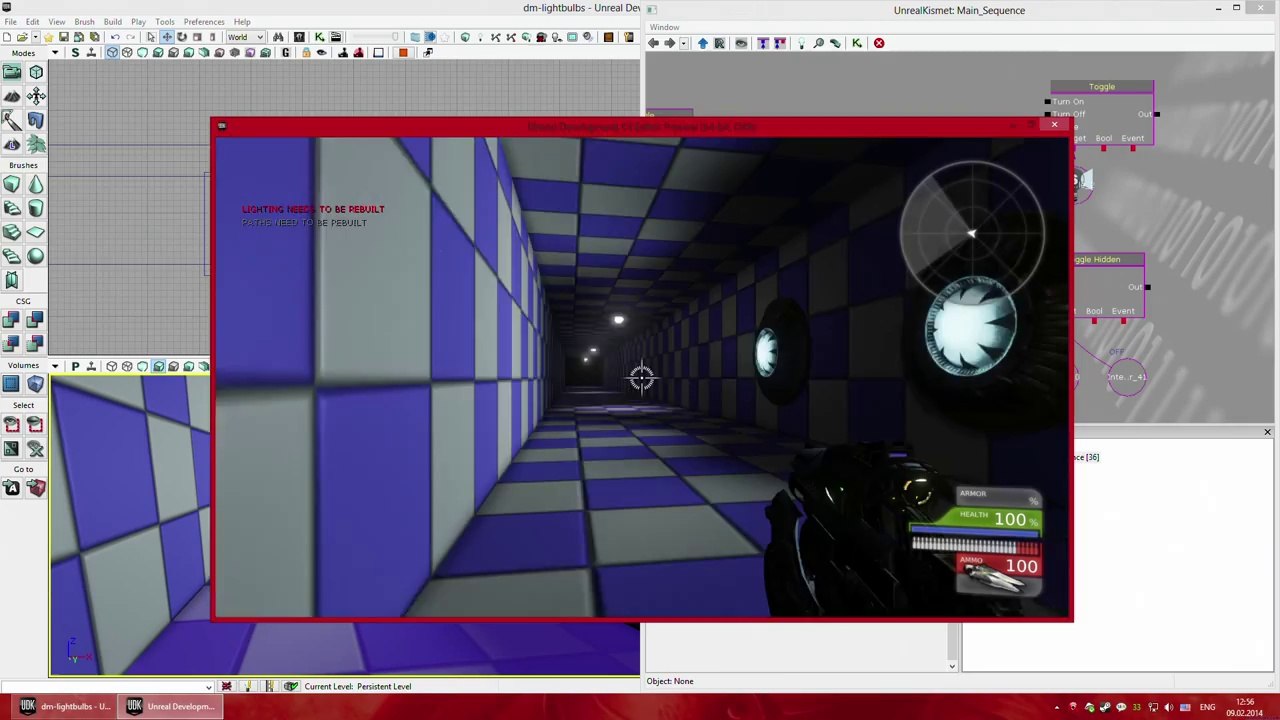Toggle show-flags eye icon in viewport toolbar
Screen dimensions: 1280x720
click(x=321, y=52)
